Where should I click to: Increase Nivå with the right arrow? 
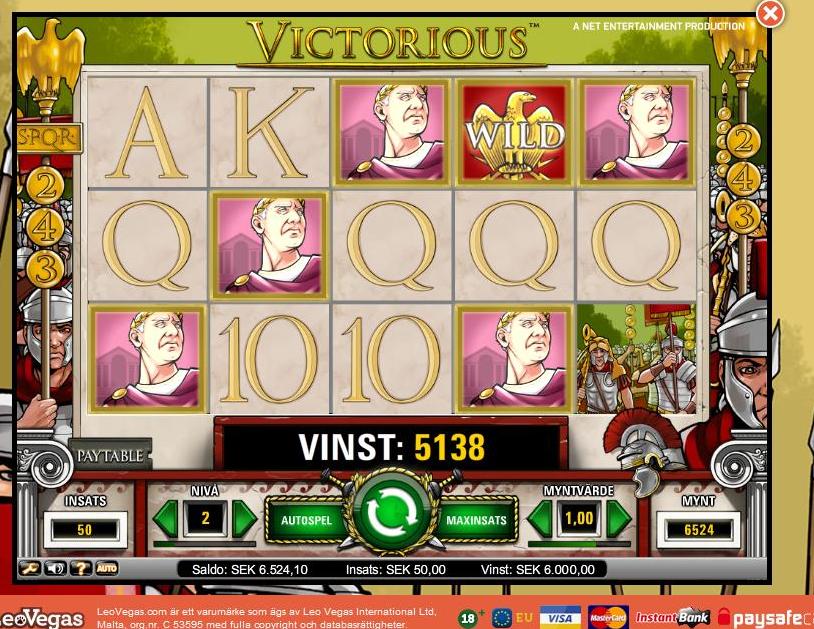245,518
